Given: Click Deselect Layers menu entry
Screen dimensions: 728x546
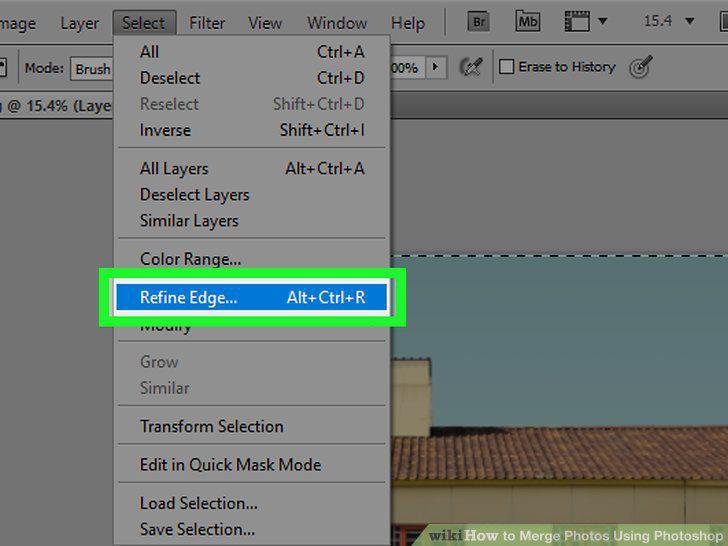Looking at the screenshot, I should [252, 195].
